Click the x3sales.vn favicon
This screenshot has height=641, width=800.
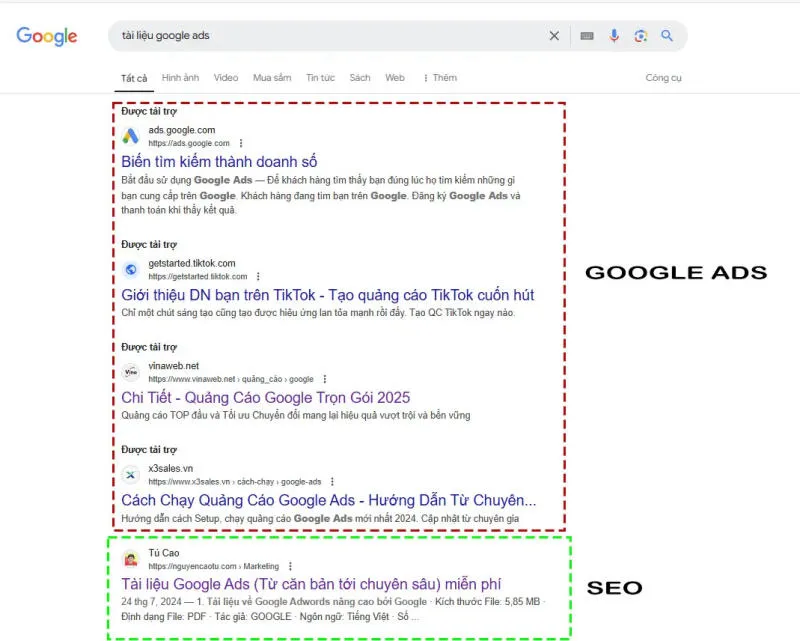click(x=131, y=475)
